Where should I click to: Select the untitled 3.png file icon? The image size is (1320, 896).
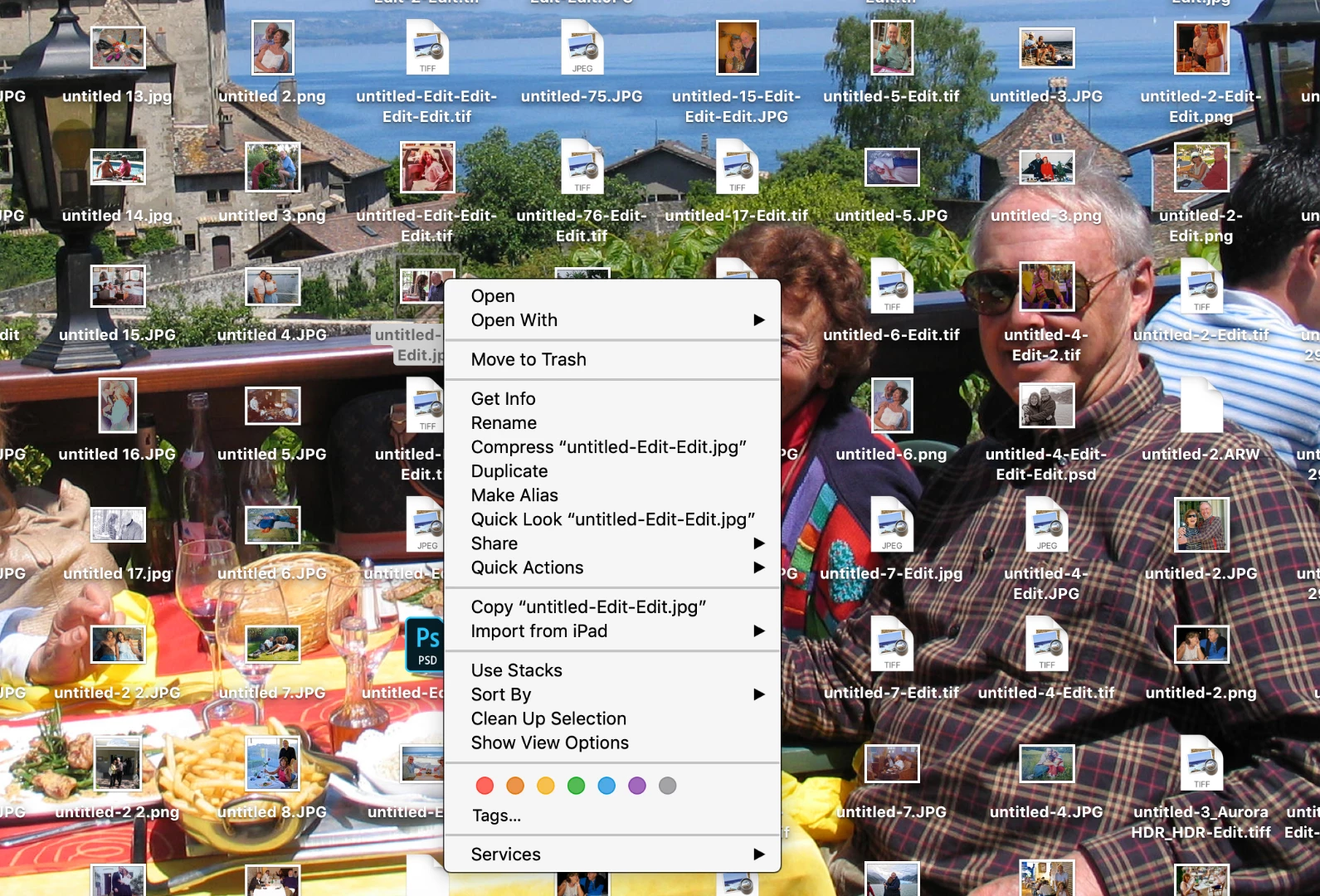pyautogui.click(x=272, y=167)
